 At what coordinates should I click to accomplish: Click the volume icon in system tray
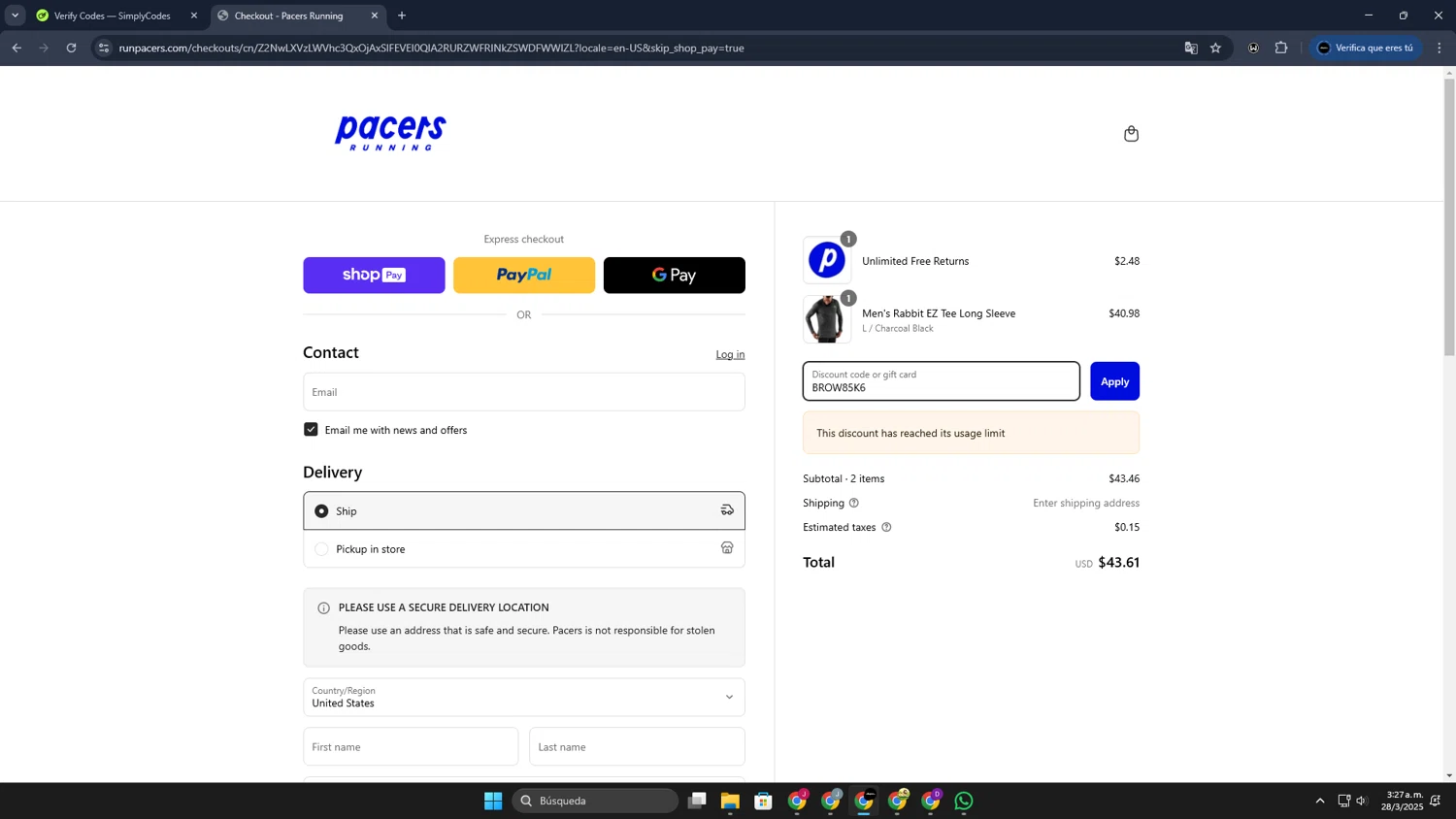point(1362,801)
